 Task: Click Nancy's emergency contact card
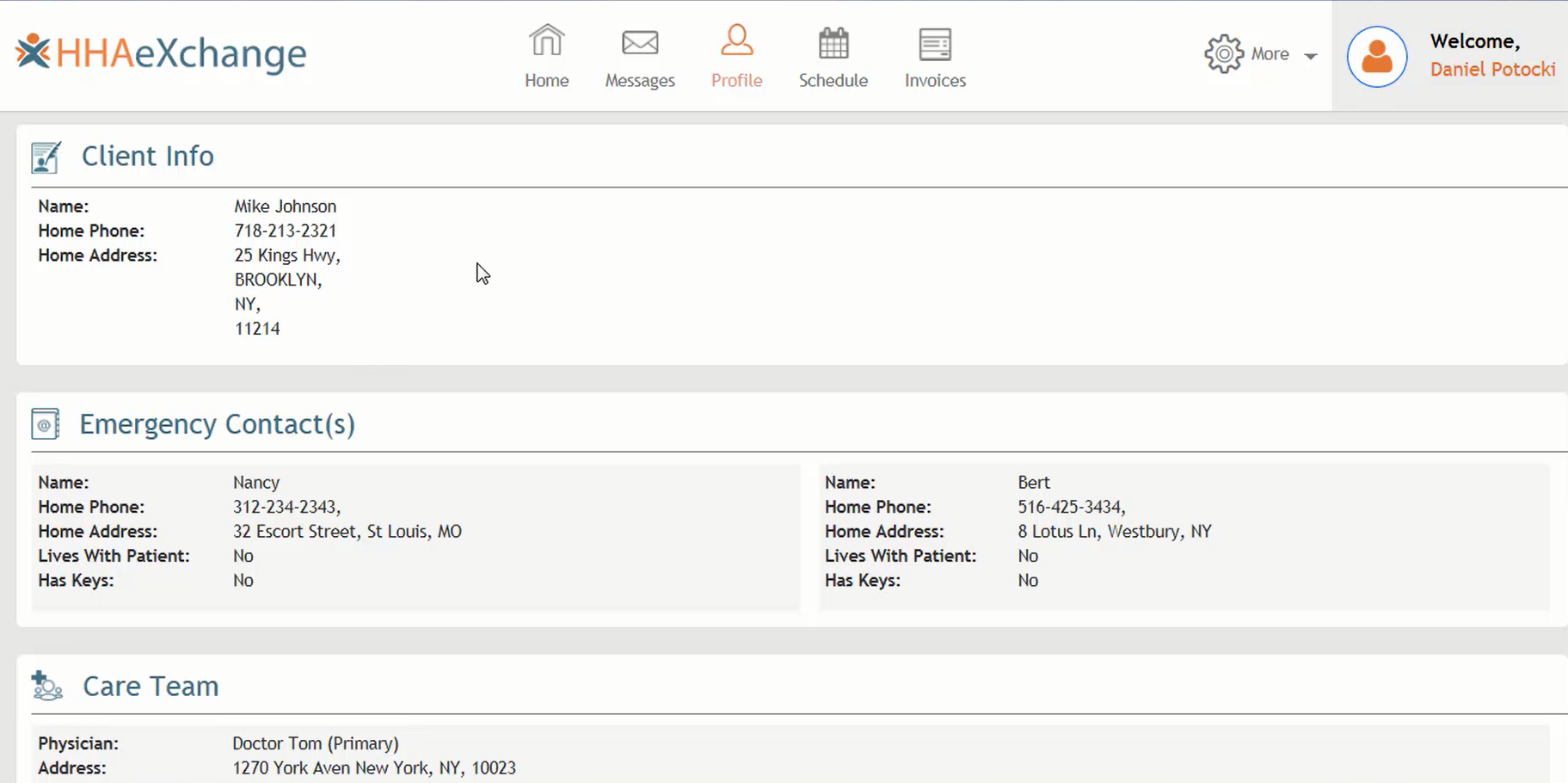(x=415, y=537)
